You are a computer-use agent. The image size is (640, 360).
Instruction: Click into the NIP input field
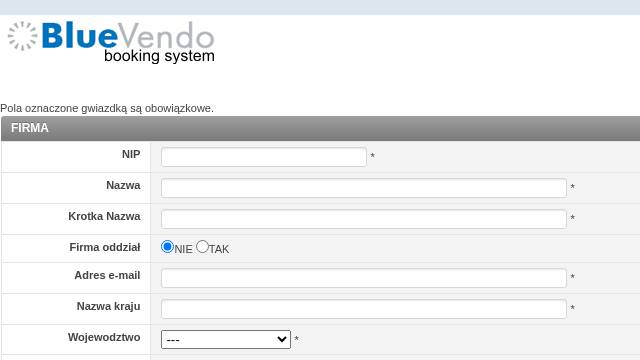click(x=264, y=157)
